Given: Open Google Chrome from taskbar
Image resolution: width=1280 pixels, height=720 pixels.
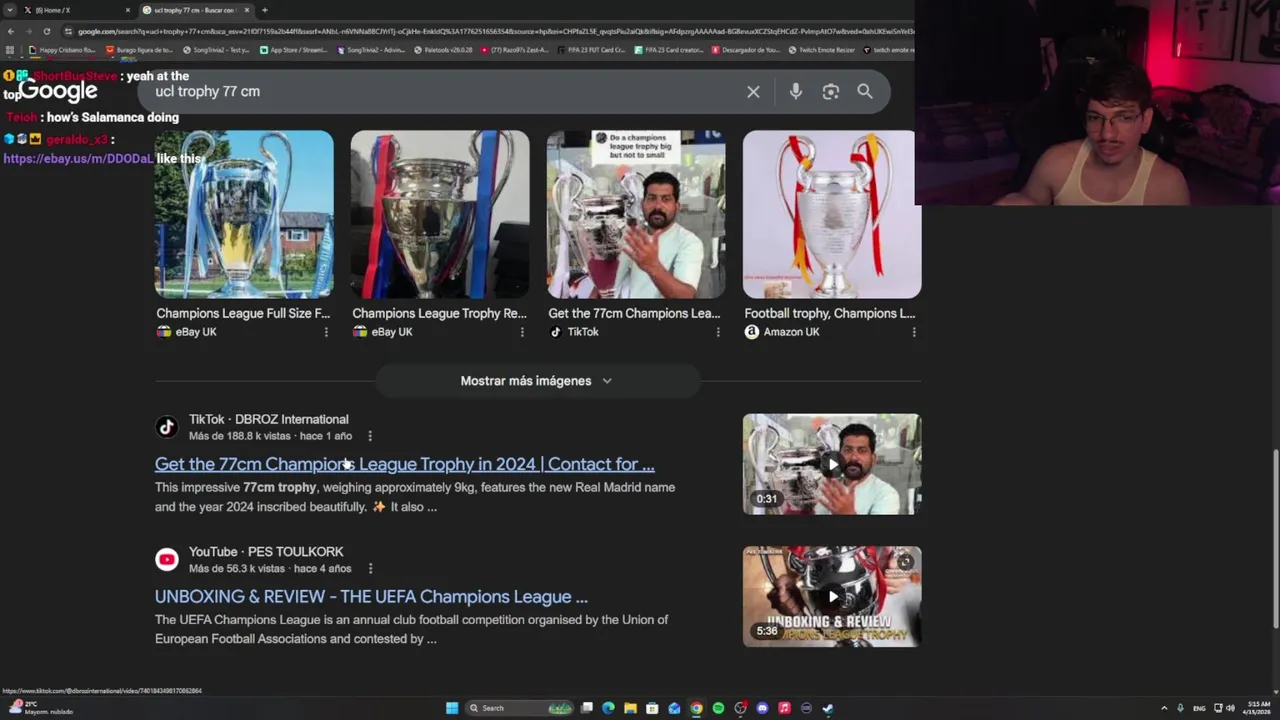Looking at the screenshot, I should 696,708.
